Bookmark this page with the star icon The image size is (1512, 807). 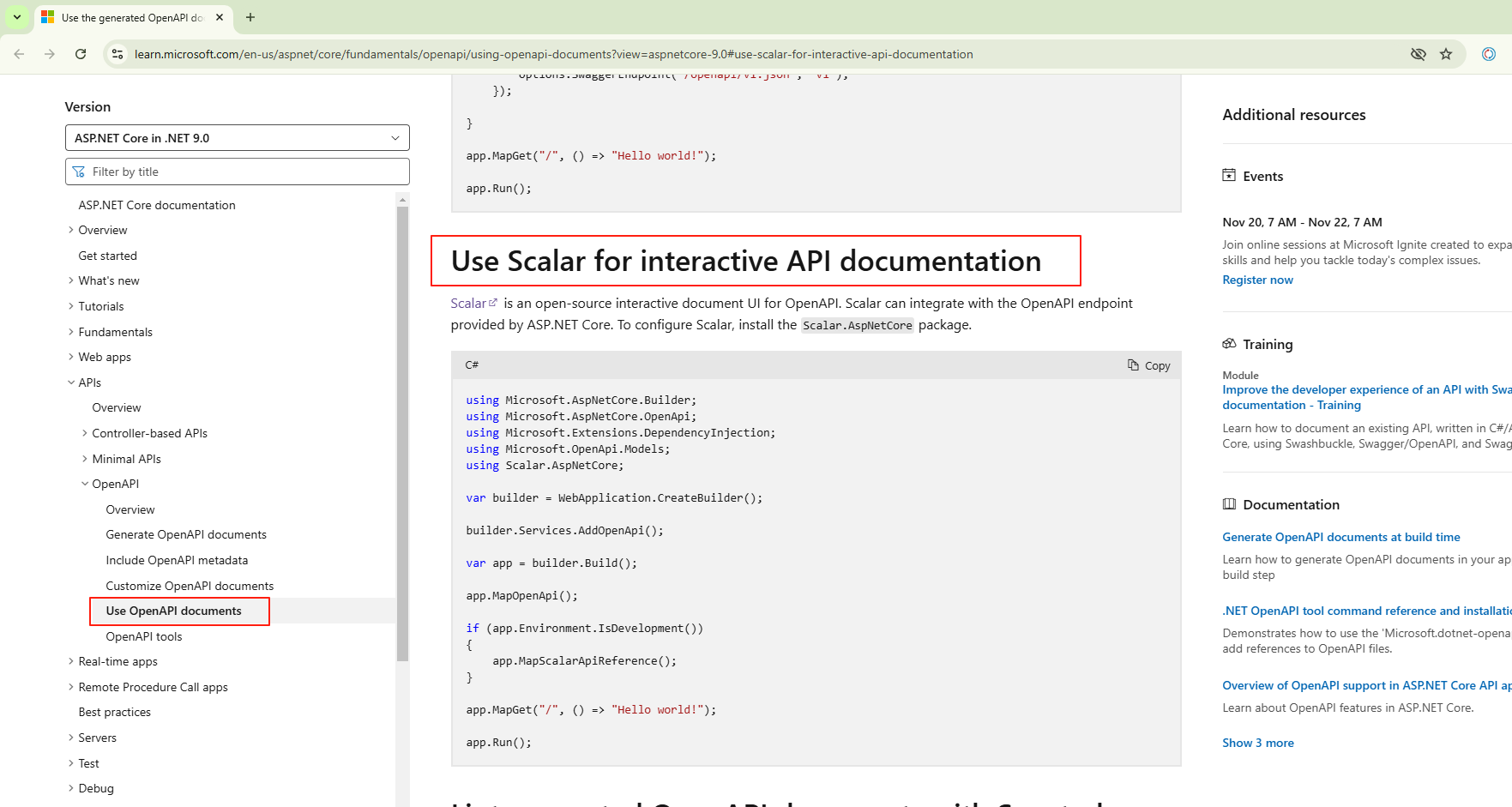(1446, 54)
